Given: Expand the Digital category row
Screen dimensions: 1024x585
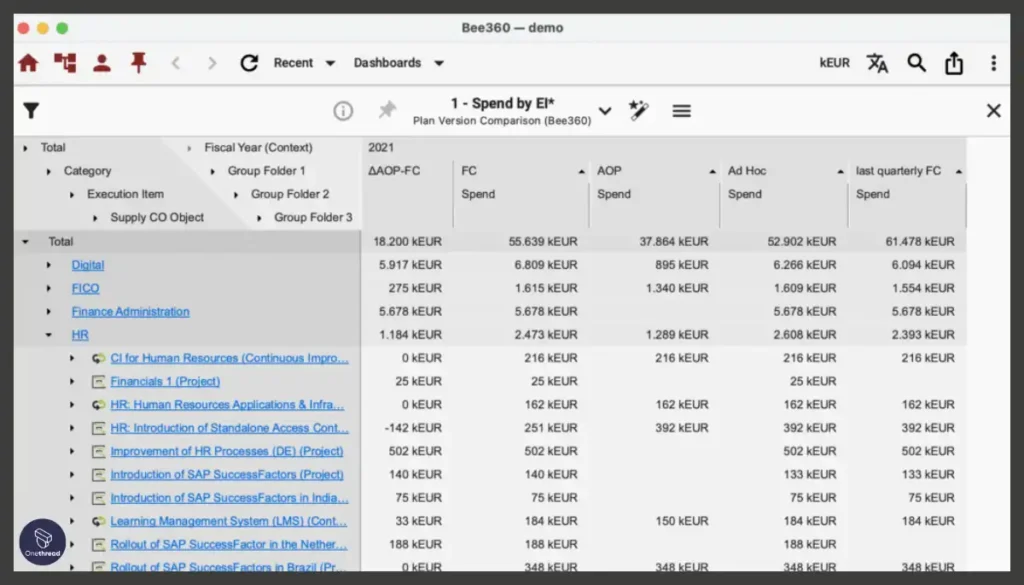Looking at the screenshot, I should coord(48,265).
